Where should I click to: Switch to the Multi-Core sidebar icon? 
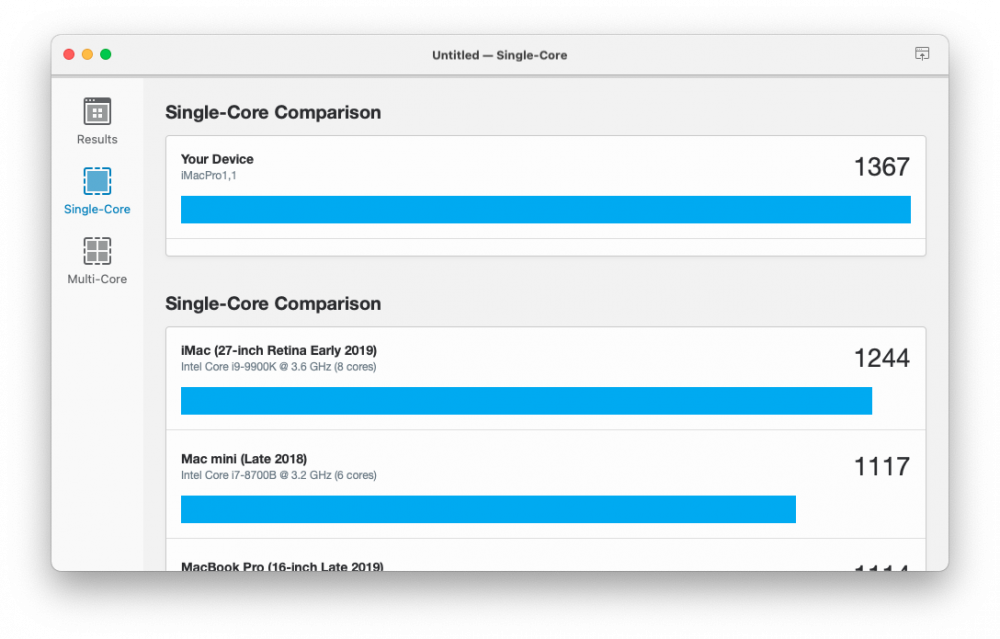(97, 251)
